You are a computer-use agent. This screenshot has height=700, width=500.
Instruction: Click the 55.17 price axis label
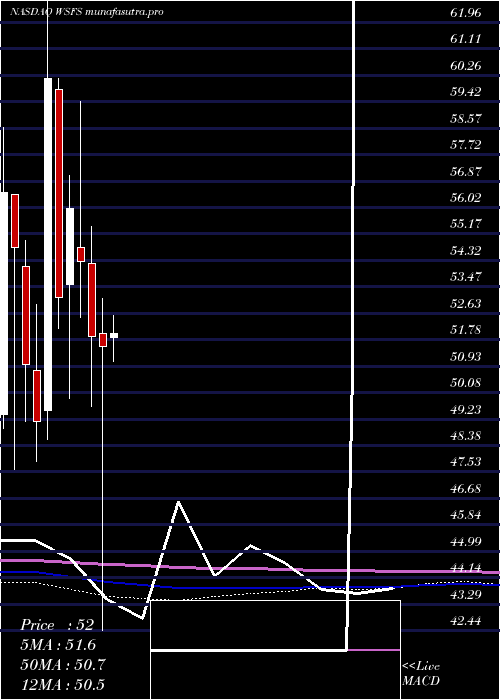coord(466,224)
